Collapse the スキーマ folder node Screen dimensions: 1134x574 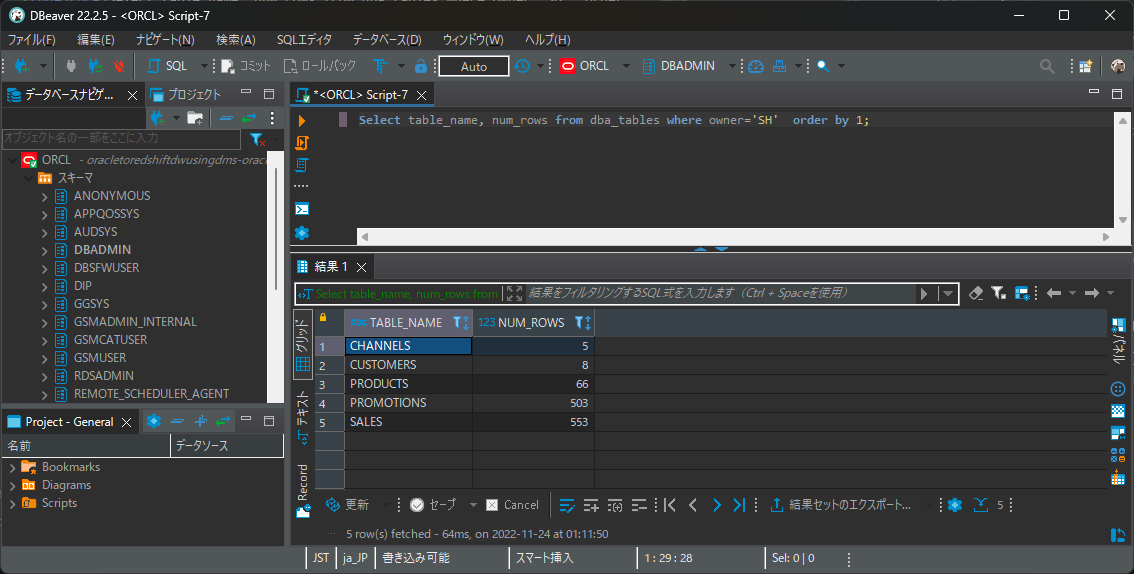pyautogui.click(x=28, y=178)
